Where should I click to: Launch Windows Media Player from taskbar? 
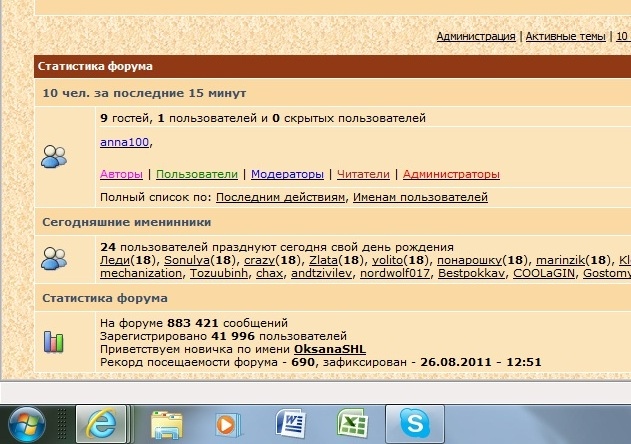pos(226,424)
